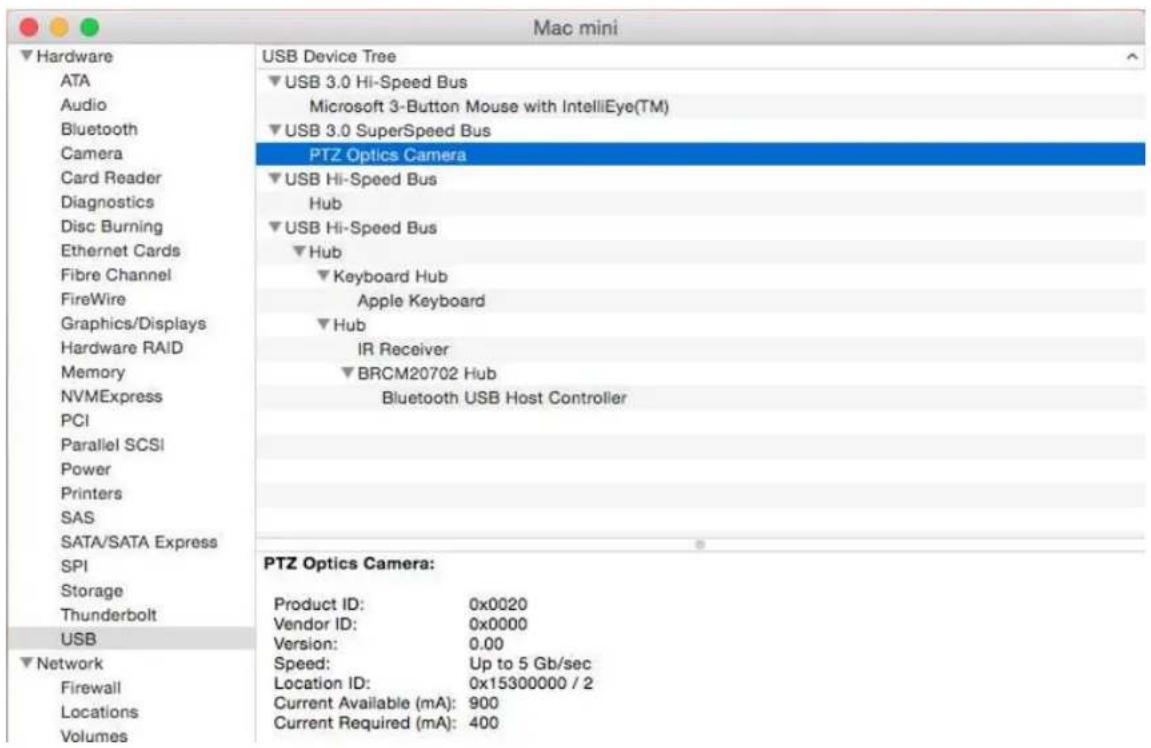Select Camera in the sidebar
1151x748 pixels.
tap(91, 153)
